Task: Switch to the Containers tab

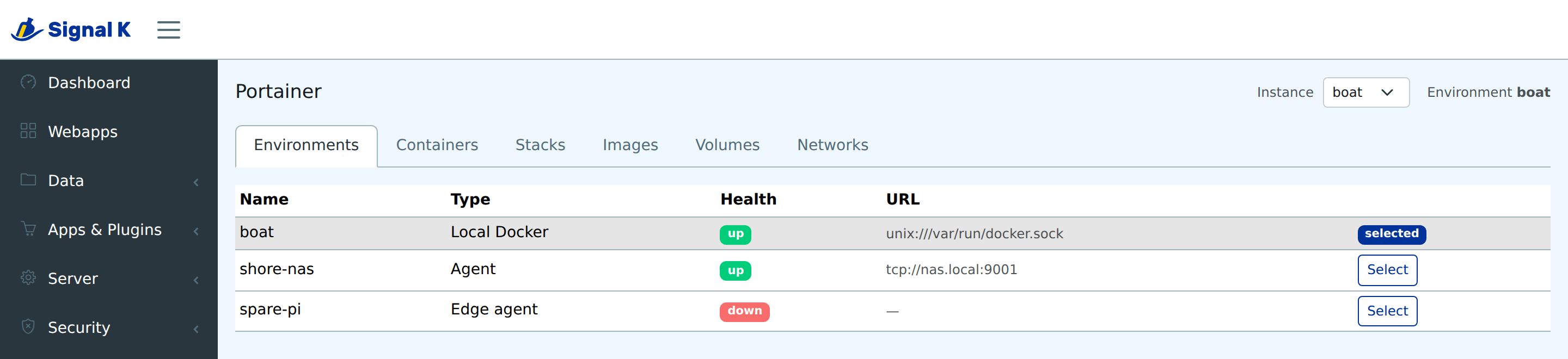Action: pos(437,145)
